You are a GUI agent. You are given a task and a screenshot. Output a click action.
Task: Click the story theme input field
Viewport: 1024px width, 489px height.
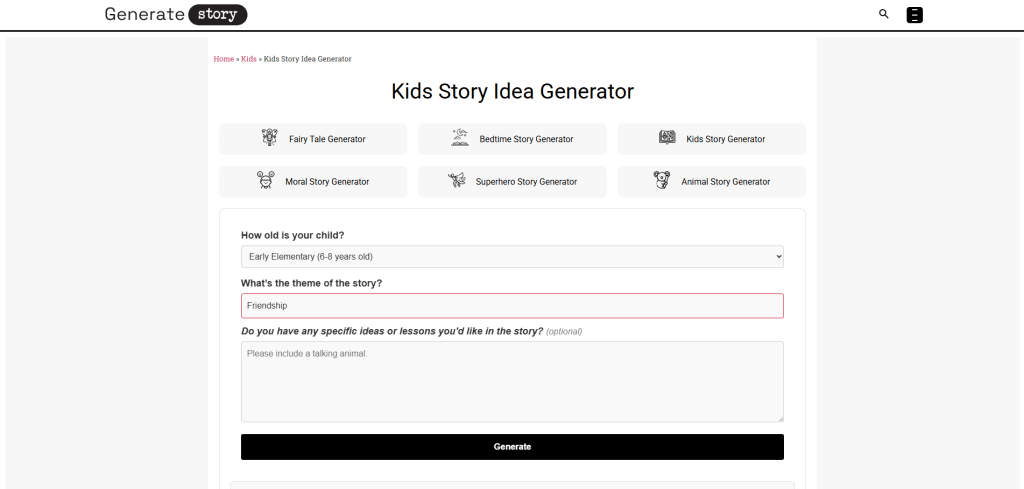pyautogui.click(x=512, y=306)
